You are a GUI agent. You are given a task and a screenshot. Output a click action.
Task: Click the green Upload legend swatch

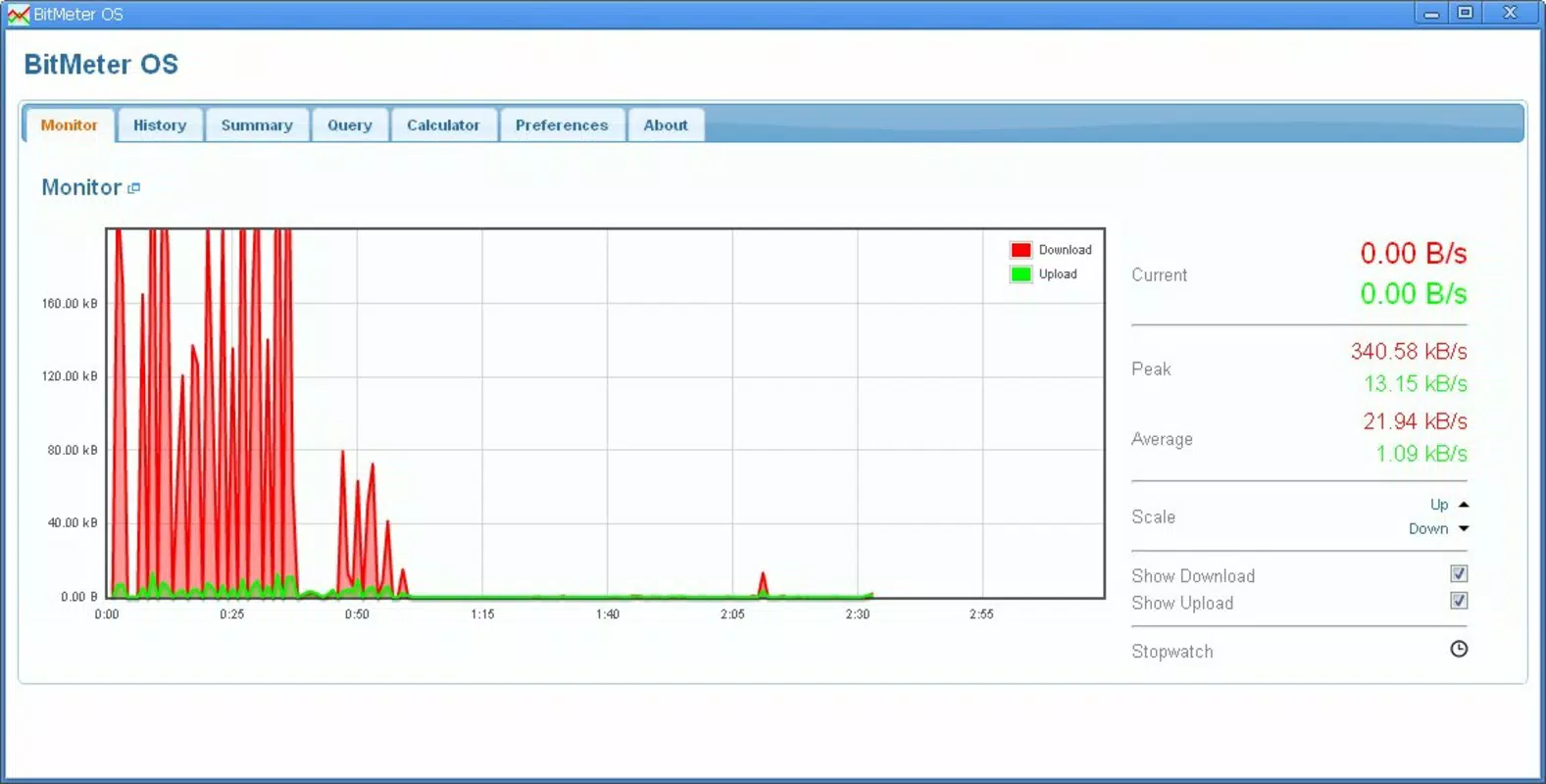1021,274
